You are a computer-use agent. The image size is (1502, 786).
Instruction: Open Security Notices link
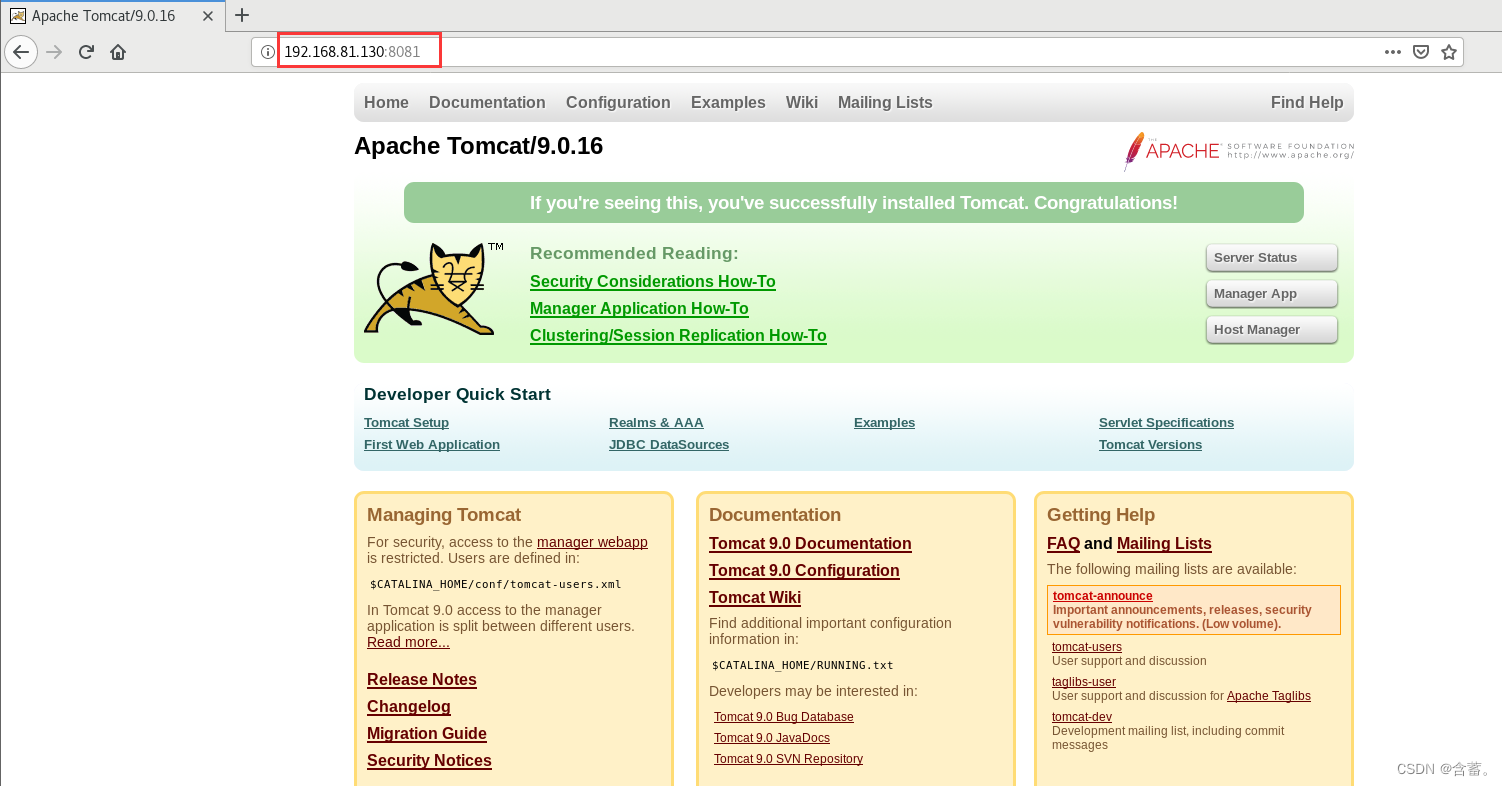(429, 761)
